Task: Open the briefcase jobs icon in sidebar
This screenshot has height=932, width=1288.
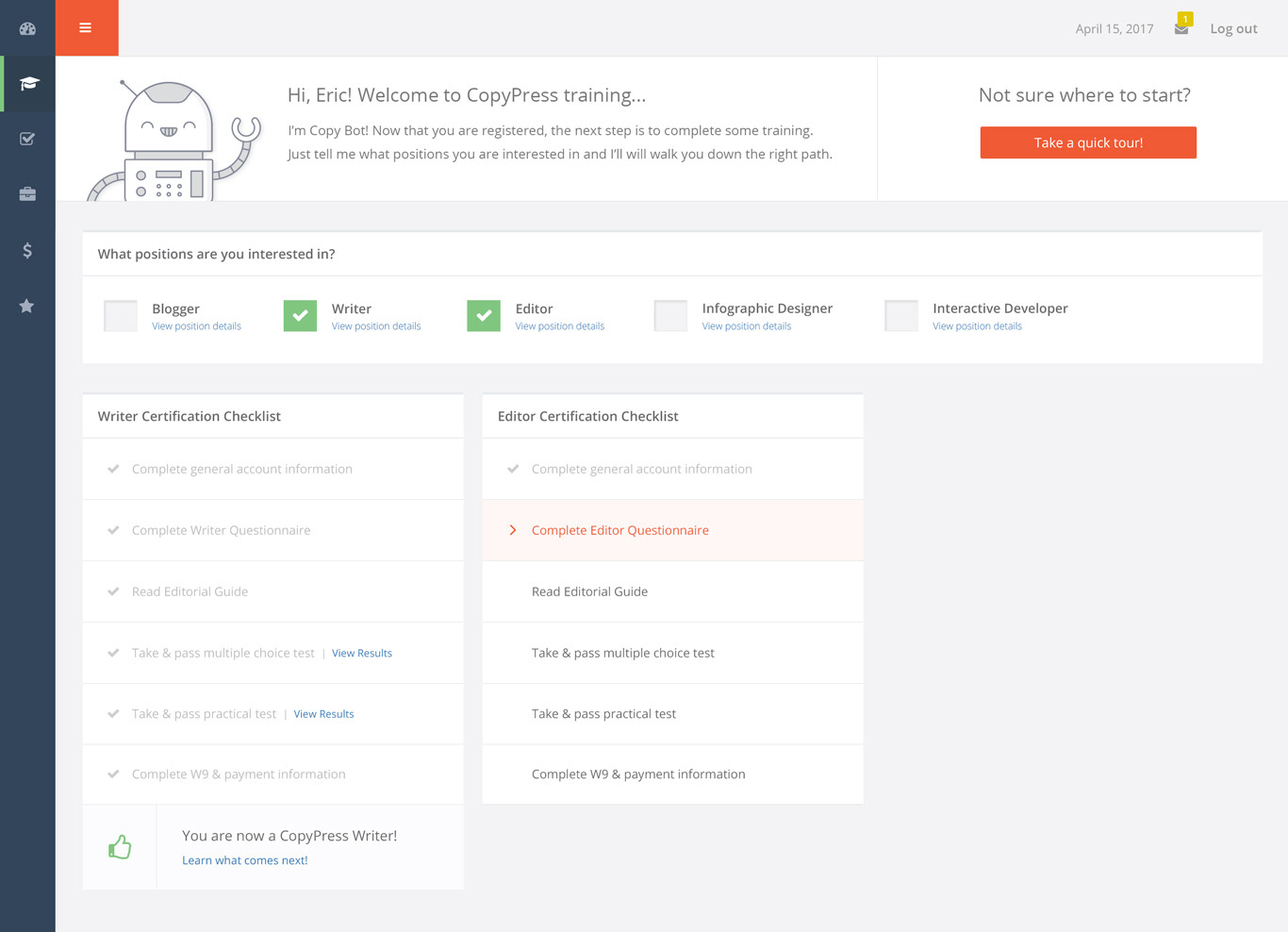Action: coord(27,194)
